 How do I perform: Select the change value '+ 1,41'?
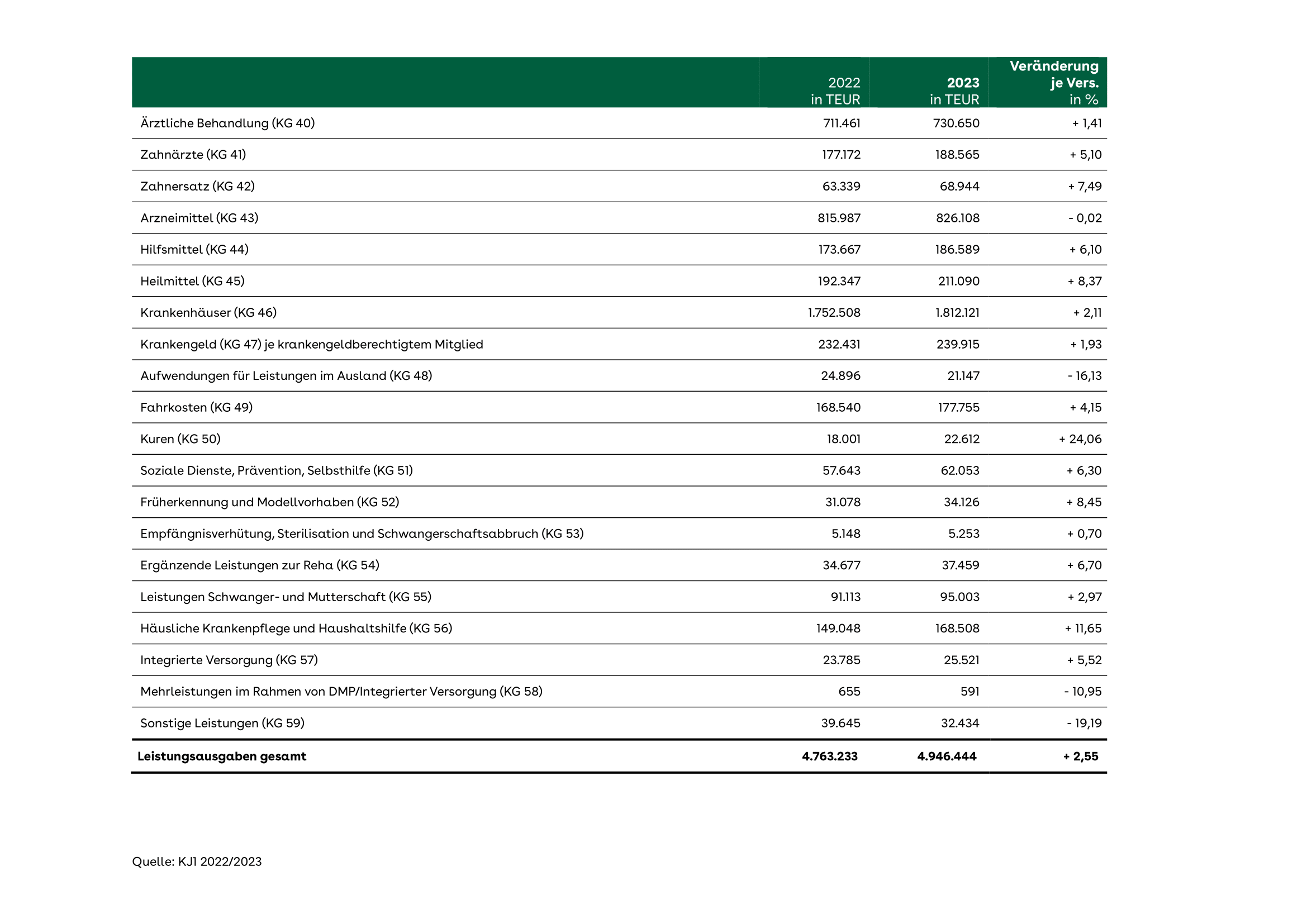coord(1087,123)
